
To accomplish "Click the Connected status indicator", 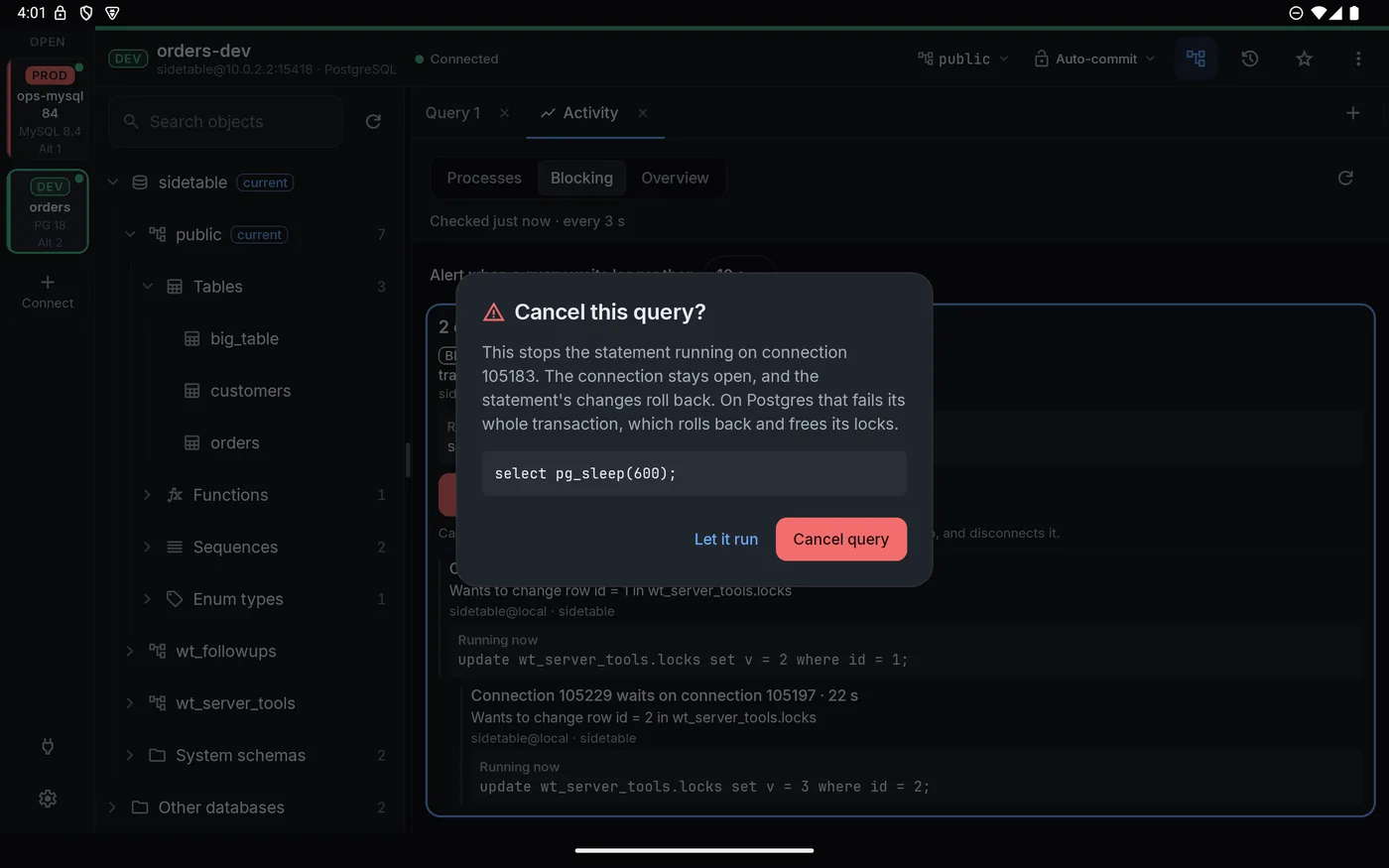I will click(x=456, y=59).
